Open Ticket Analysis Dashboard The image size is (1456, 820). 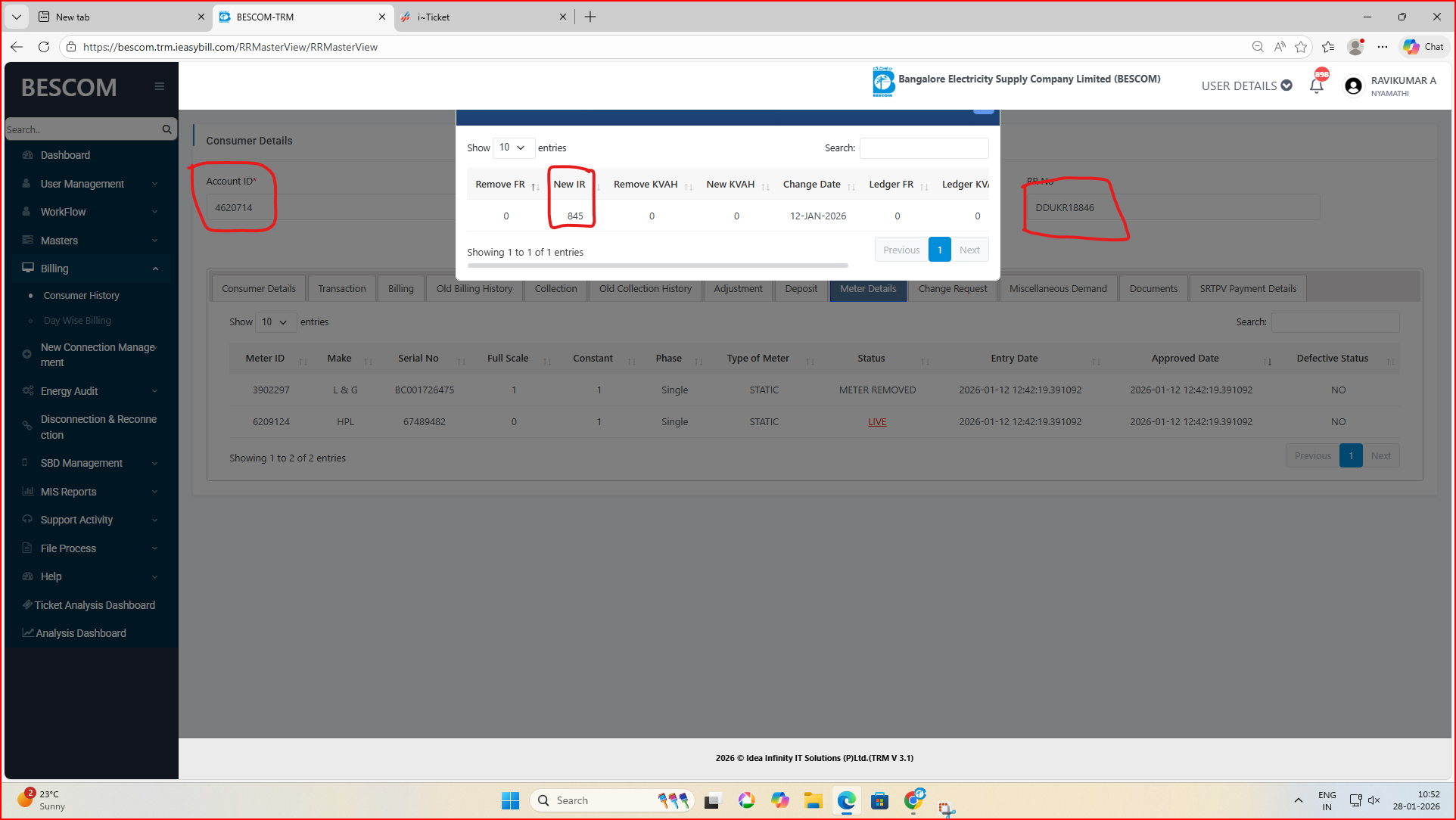pos(94,605)
